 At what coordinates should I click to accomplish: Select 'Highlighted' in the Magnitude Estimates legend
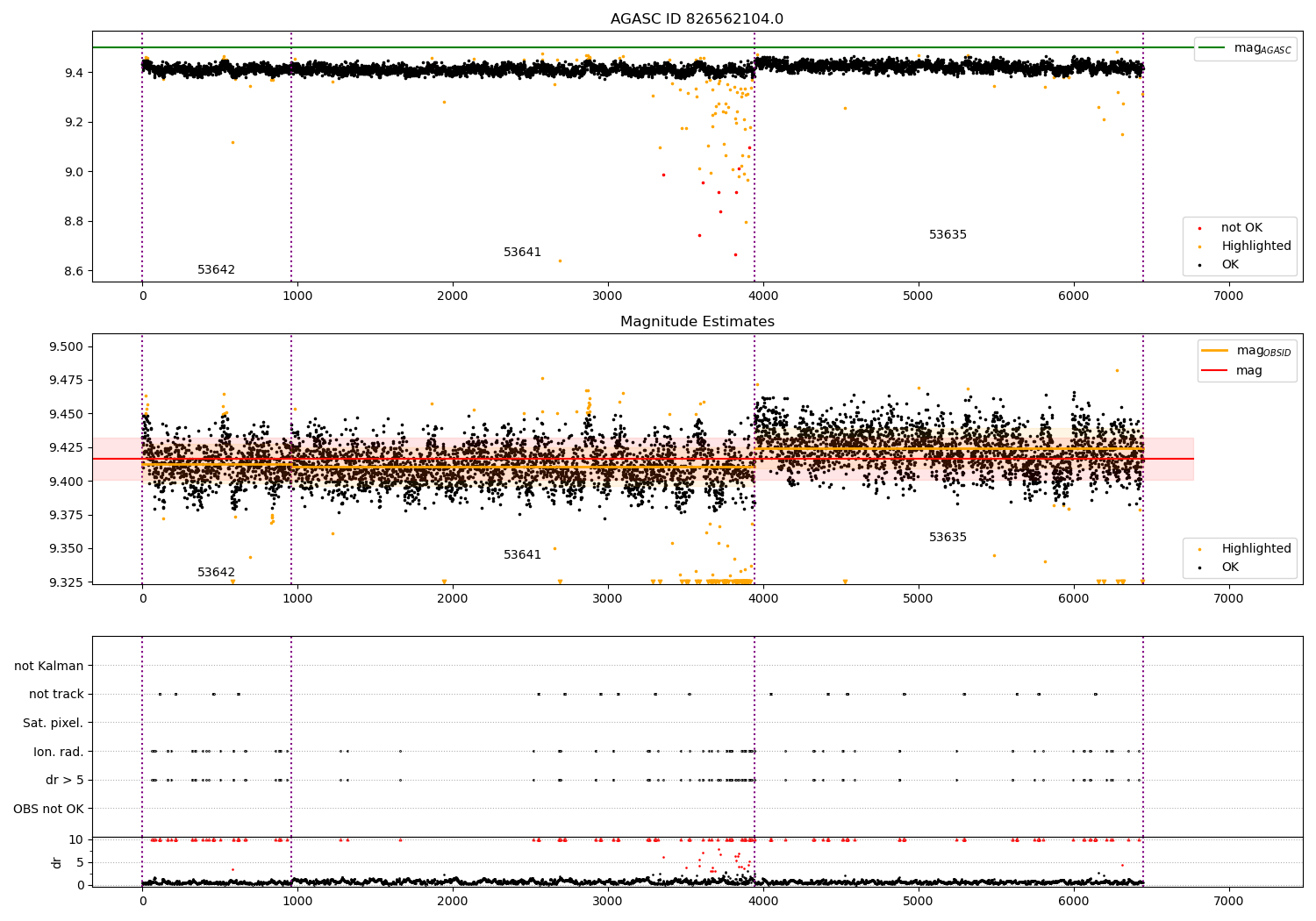pyautogui.click(x=1255, y=548)
